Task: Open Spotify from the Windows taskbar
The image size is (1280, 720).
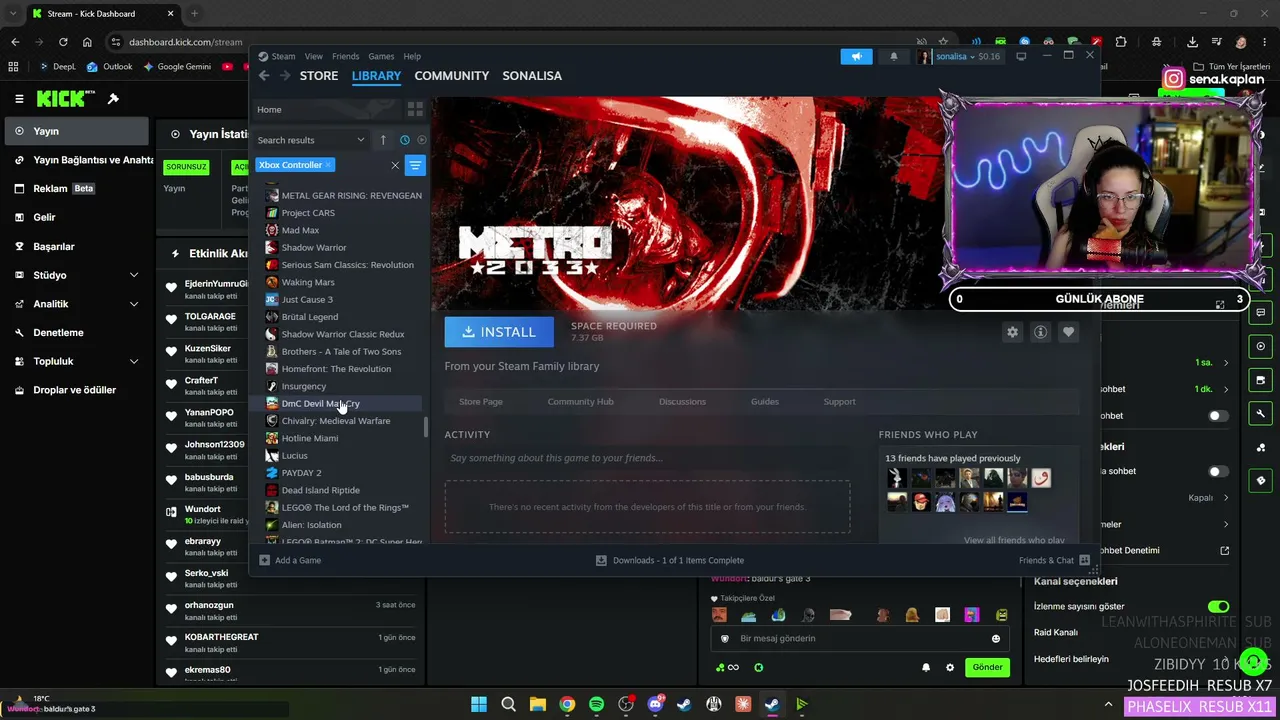Action: pyautogui.click(x=597, y=704)
